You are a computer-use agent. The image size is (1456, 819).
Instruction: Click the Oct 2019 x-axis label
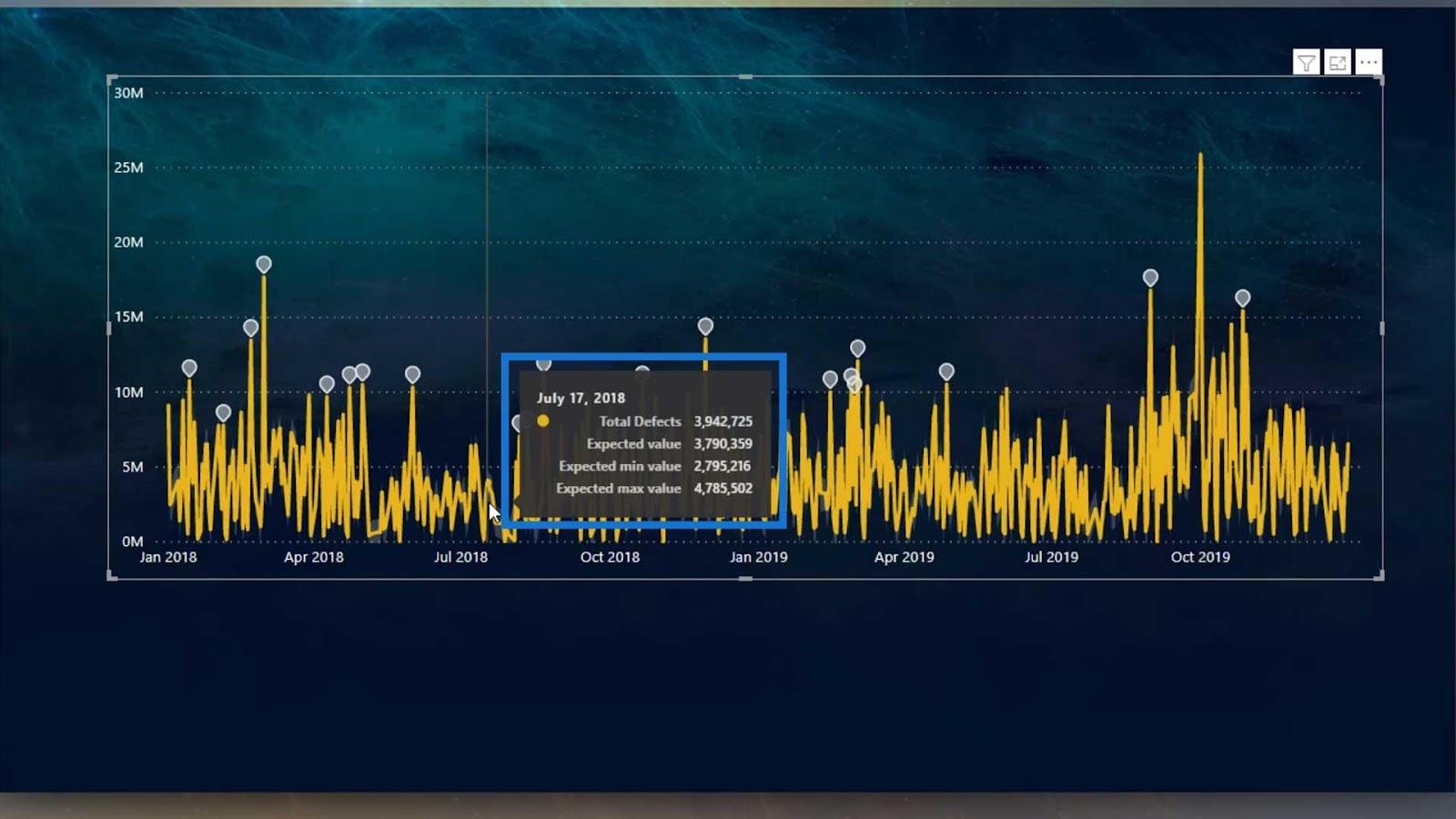coord(1200,557)
